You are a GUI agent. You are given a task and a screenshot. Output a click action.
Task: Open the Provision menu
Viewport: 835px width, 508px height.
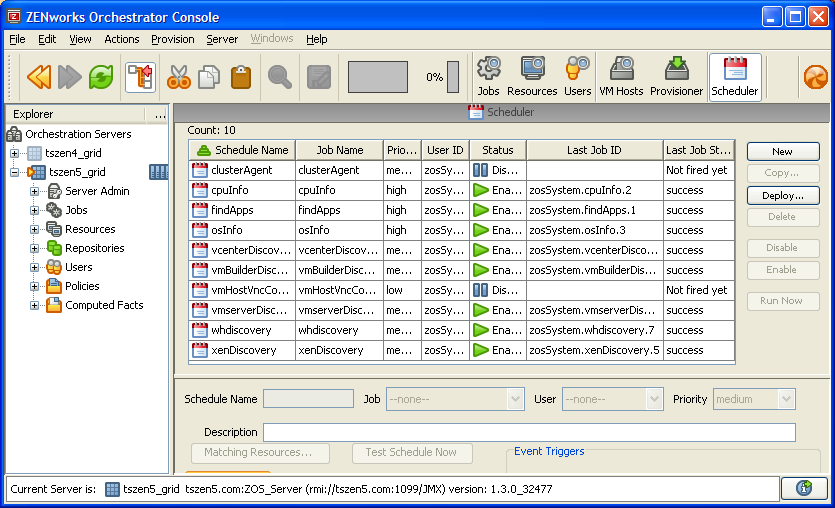(172, 39)
